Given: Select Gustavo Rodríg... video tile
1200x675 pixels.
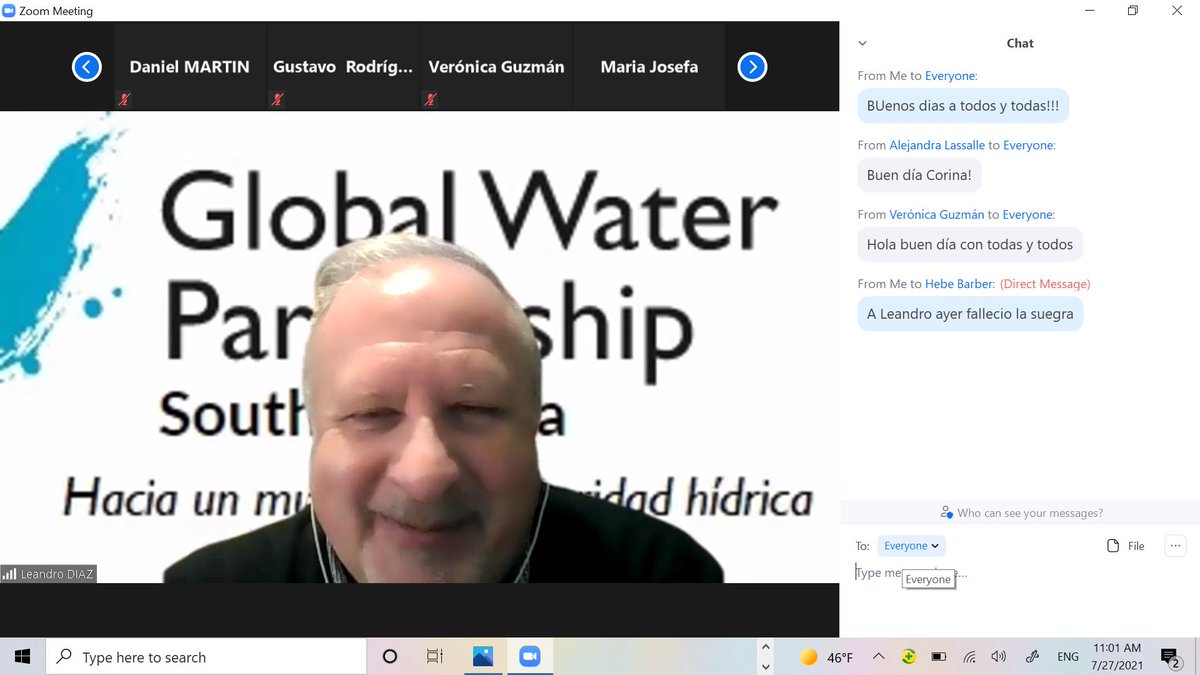Looking at the screenshot, I should point(343,67).
